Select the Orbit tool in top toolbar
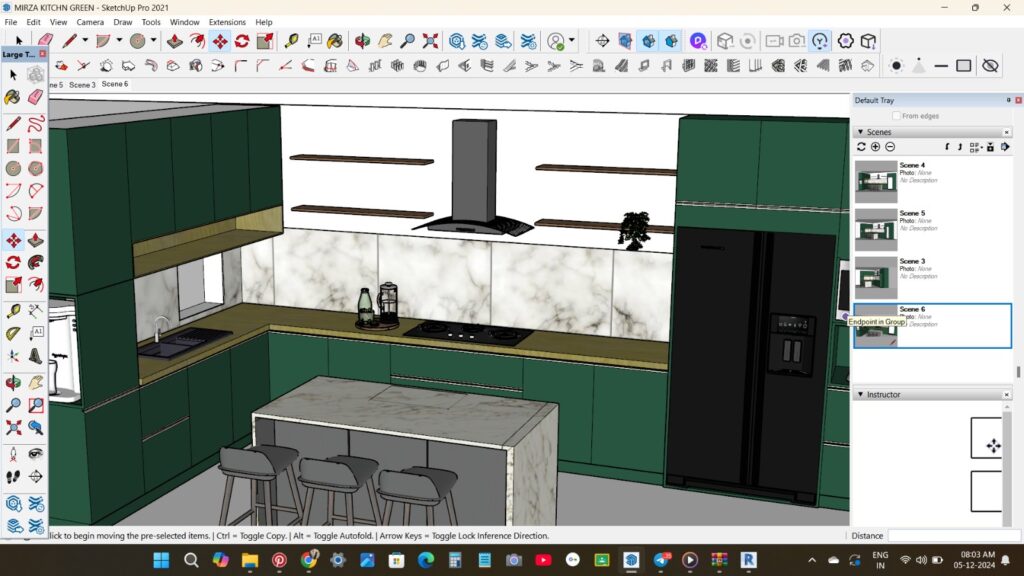 point(362,40)
